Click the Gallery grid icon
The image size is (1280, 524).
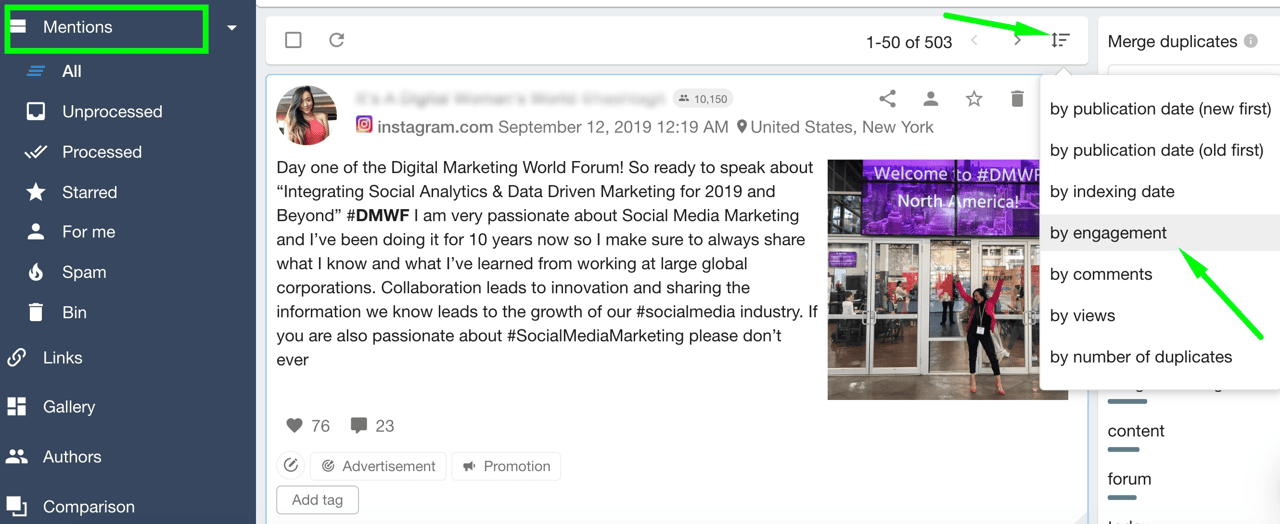(17, 407)
